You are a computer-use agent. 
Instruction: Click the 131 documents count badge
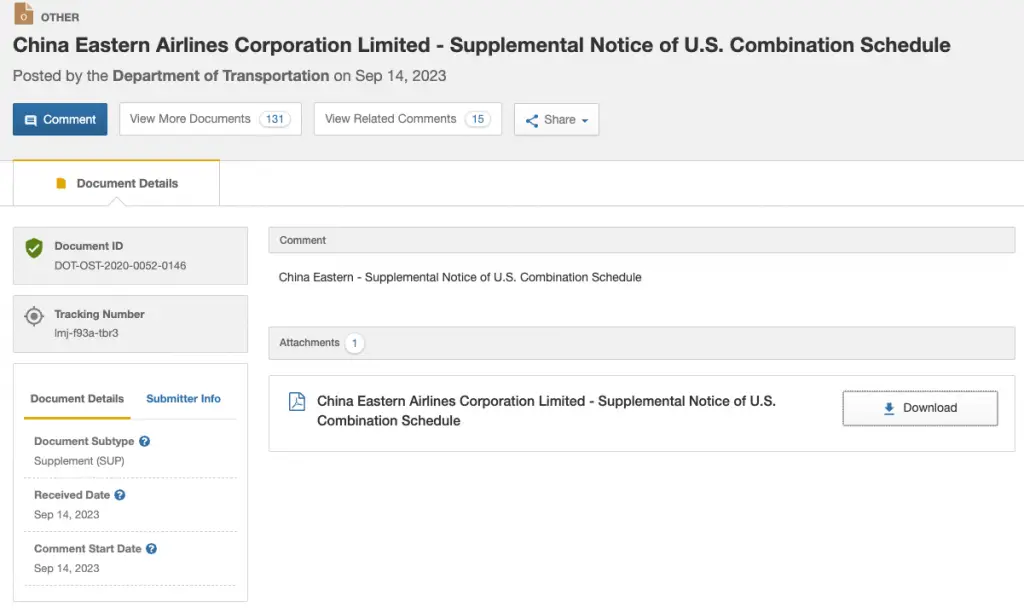point(275,119)
